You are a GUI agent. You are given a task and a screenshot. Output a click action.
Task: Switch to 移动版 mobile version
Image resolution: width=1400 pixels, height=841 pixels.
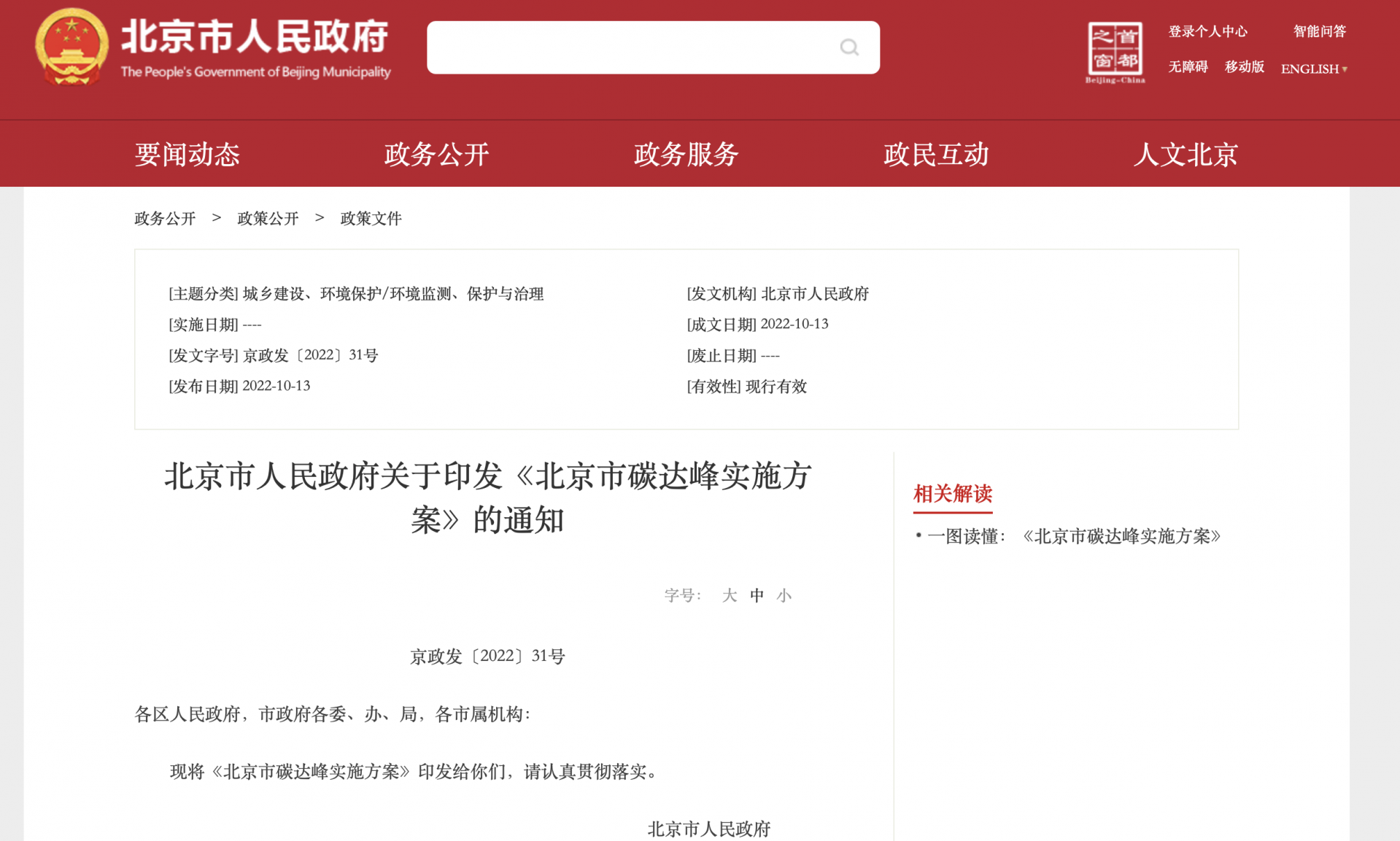pos(1244,67)
